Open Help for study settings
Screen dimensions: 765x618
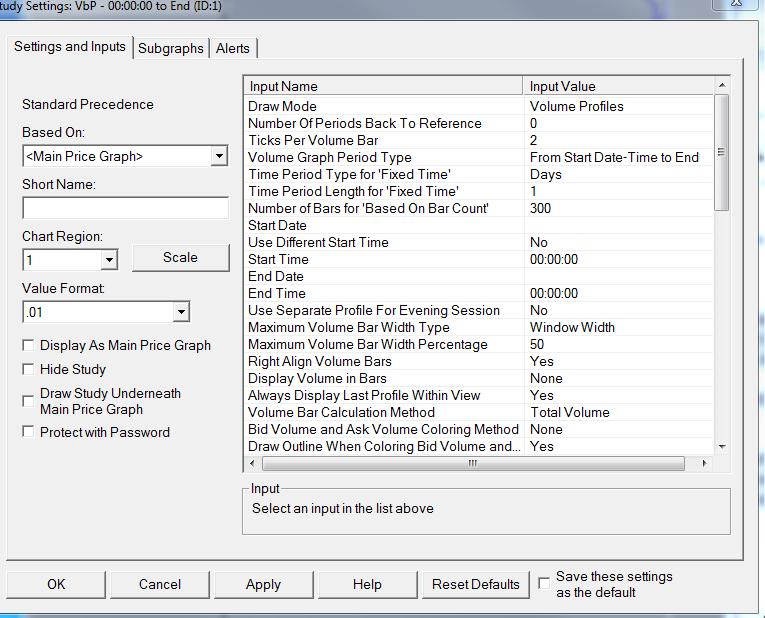click(367, 584)
